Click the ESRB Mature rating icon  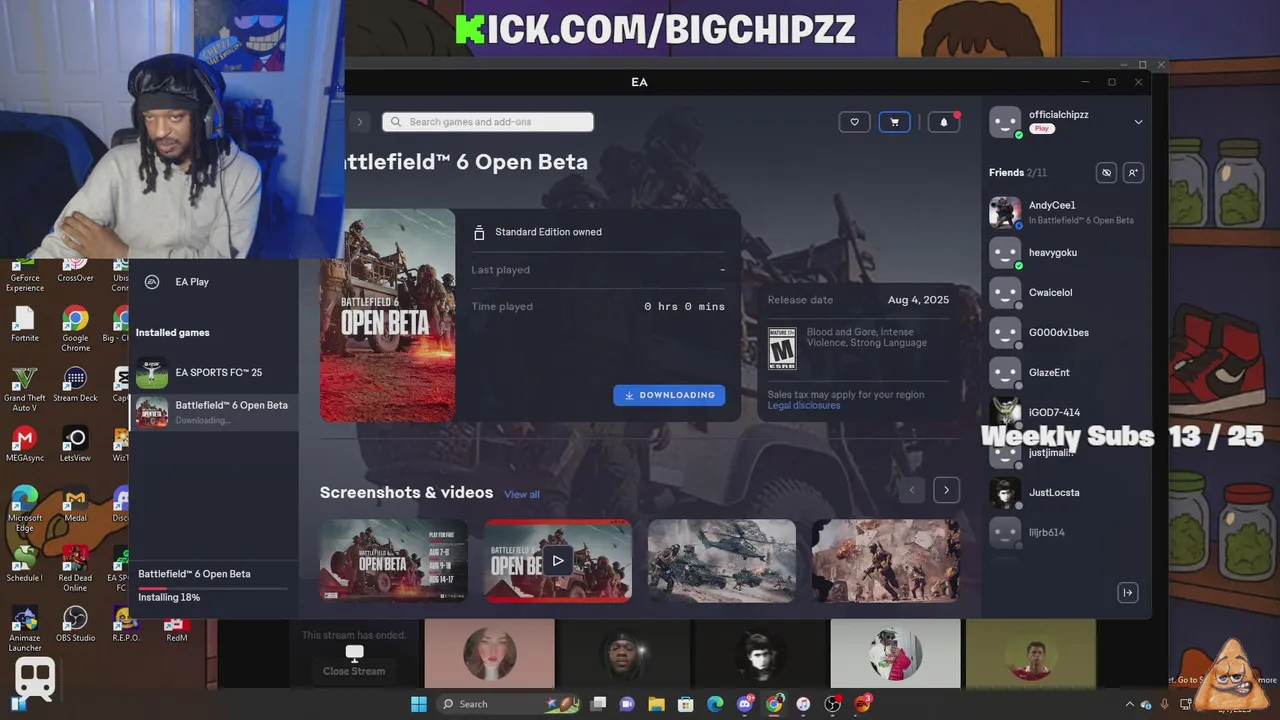tap(782, 348)
